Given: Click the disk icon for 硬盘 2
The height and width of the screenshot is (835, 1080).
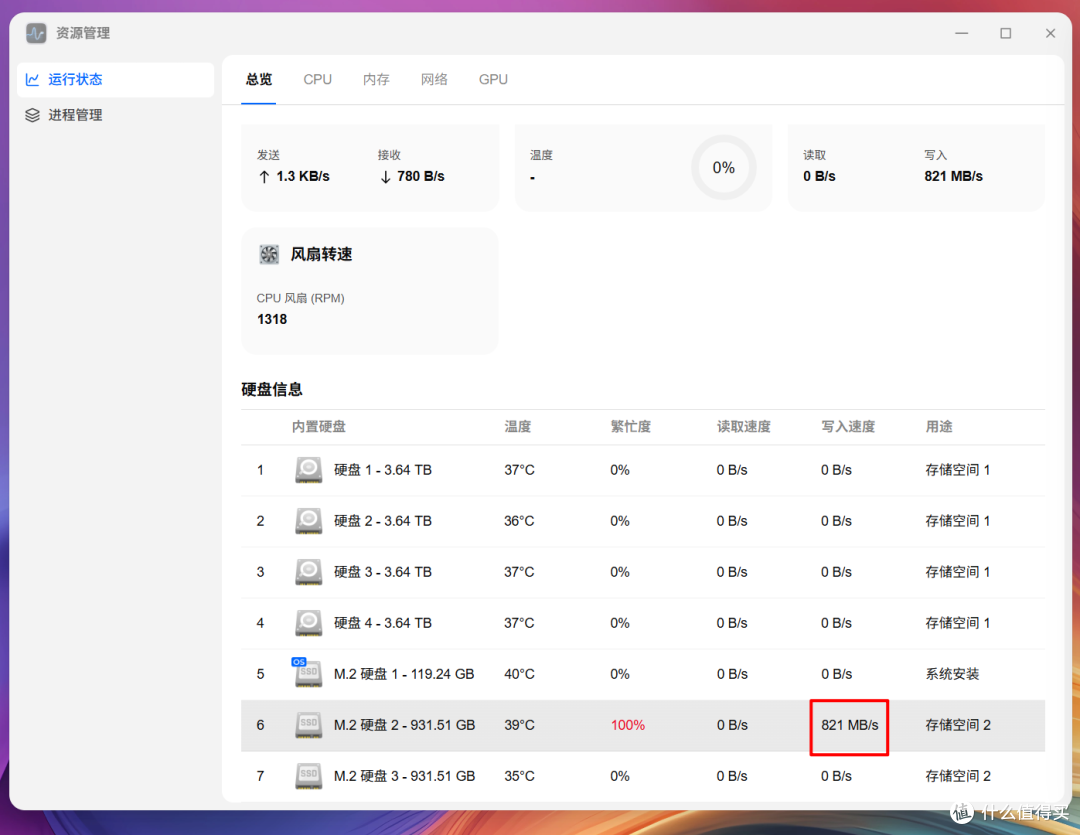Looking at the screenshot, I should 309,522.
